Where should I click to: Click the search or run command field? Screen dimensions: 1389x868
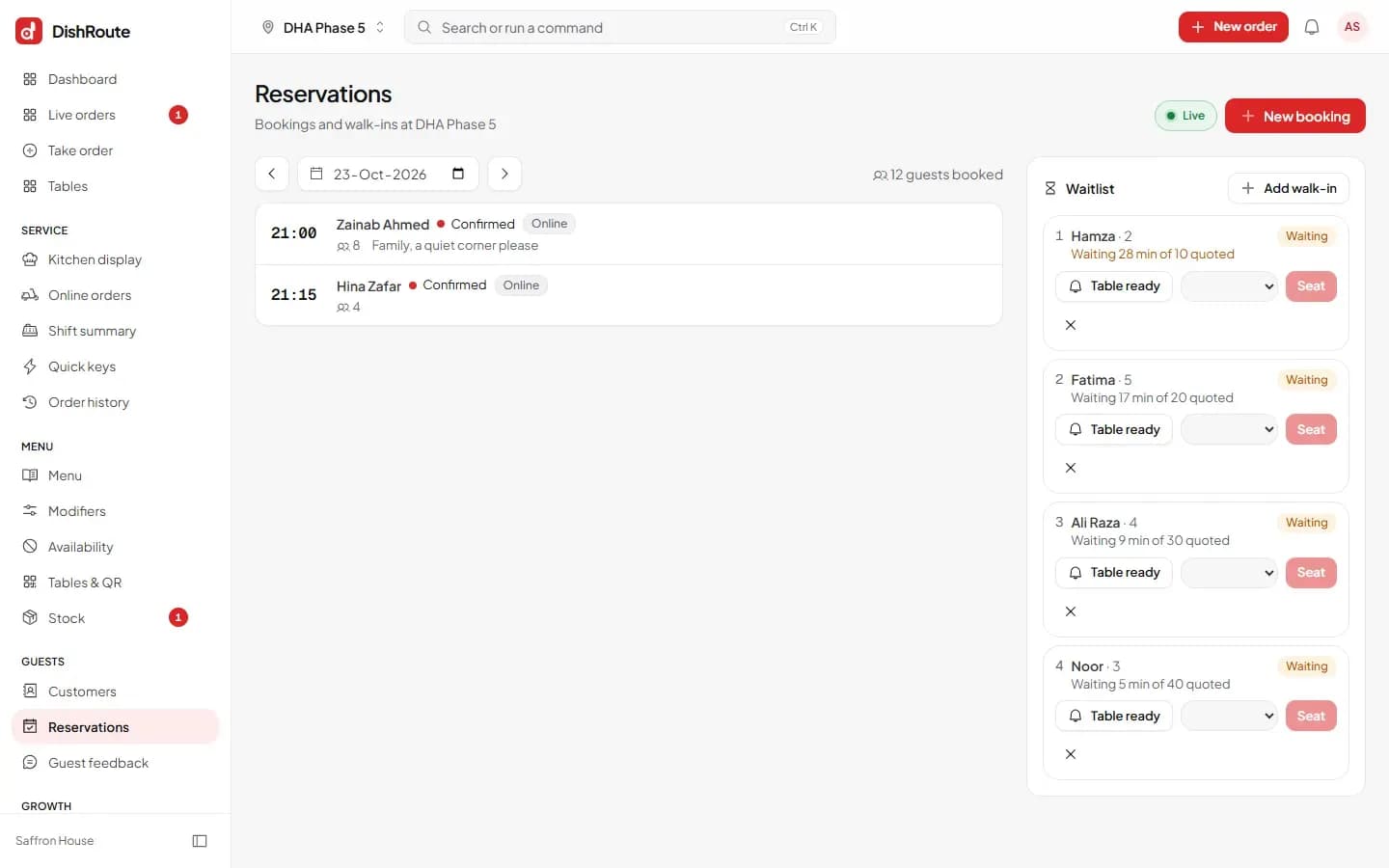tap(620, 27)
